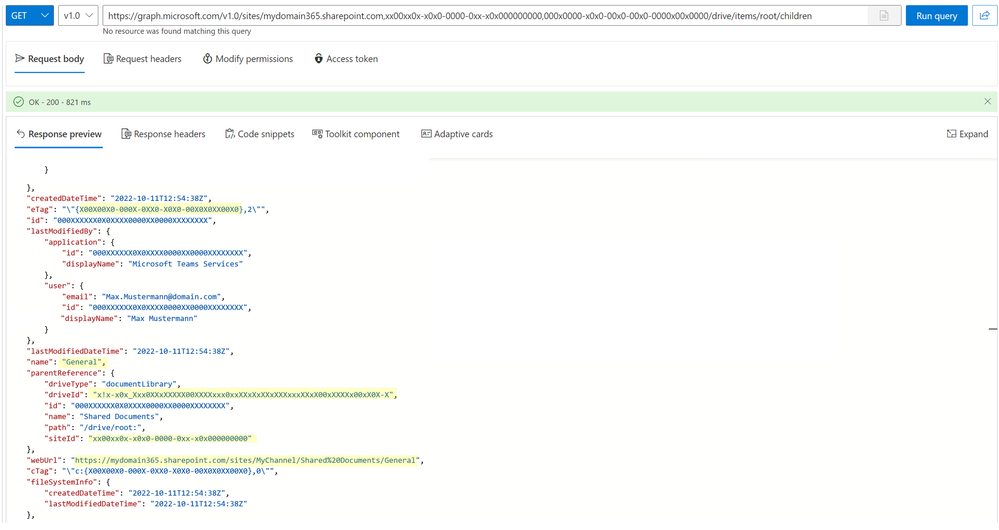The height and width of the screenshot is (530, 999).
Task: Open the Toolkit component tab
Action: (356, 134)
